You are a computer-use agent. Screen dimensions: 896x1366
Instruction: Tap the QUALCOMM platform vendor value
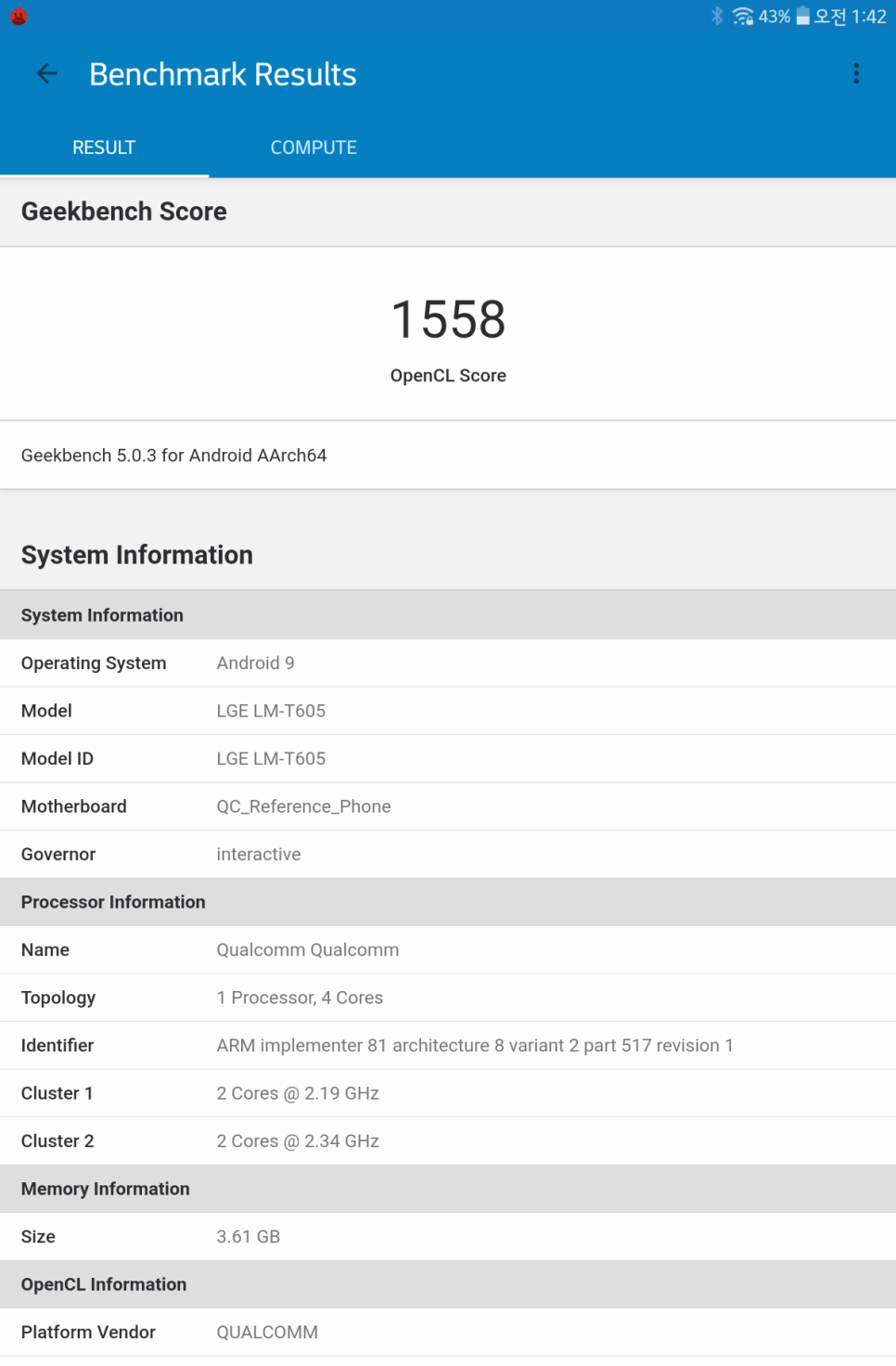pyautogui.click(x=267, y=1333)
